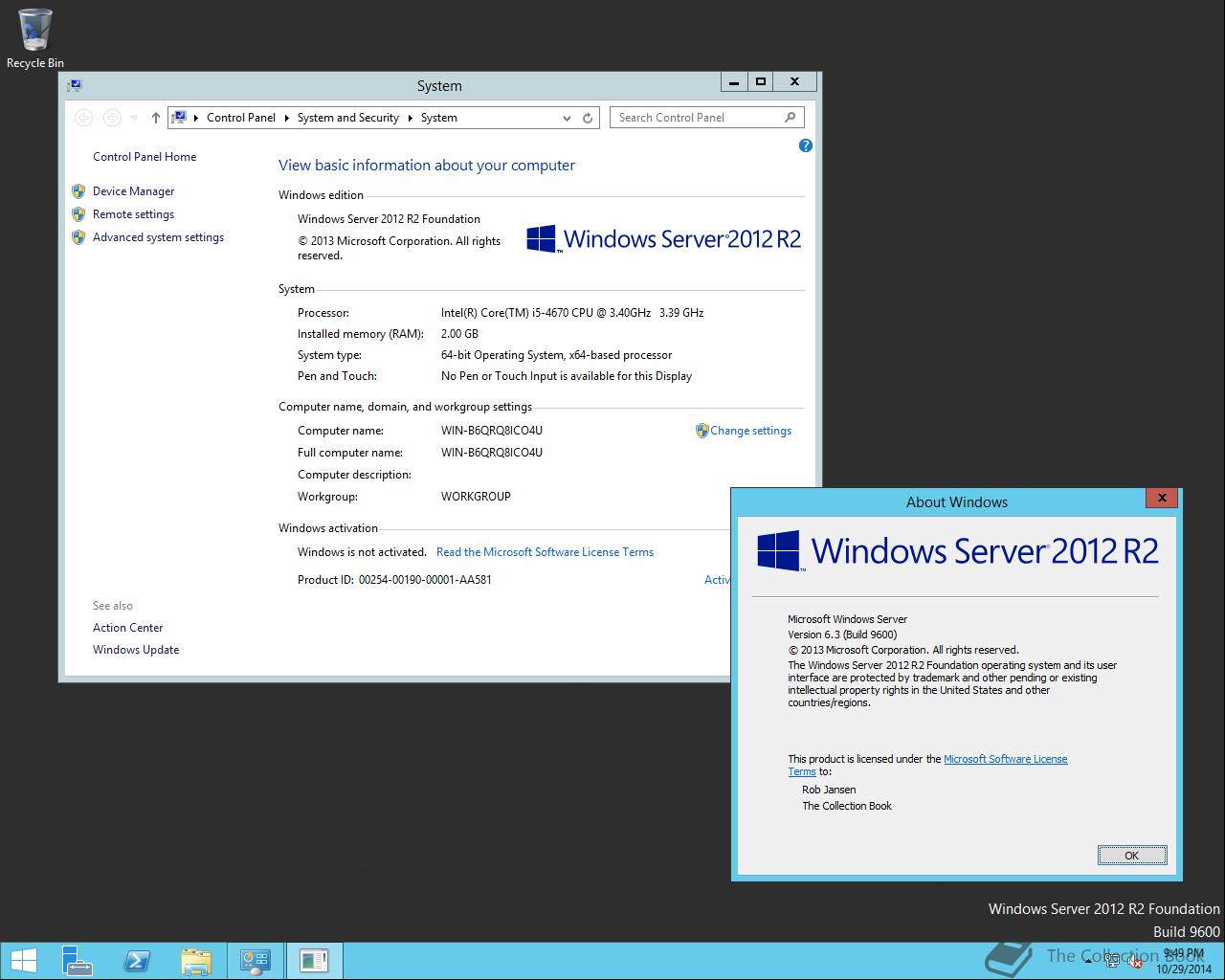Expand arrow after System and Security breadcrumb

pyautogui.click(x=410, y=118)
